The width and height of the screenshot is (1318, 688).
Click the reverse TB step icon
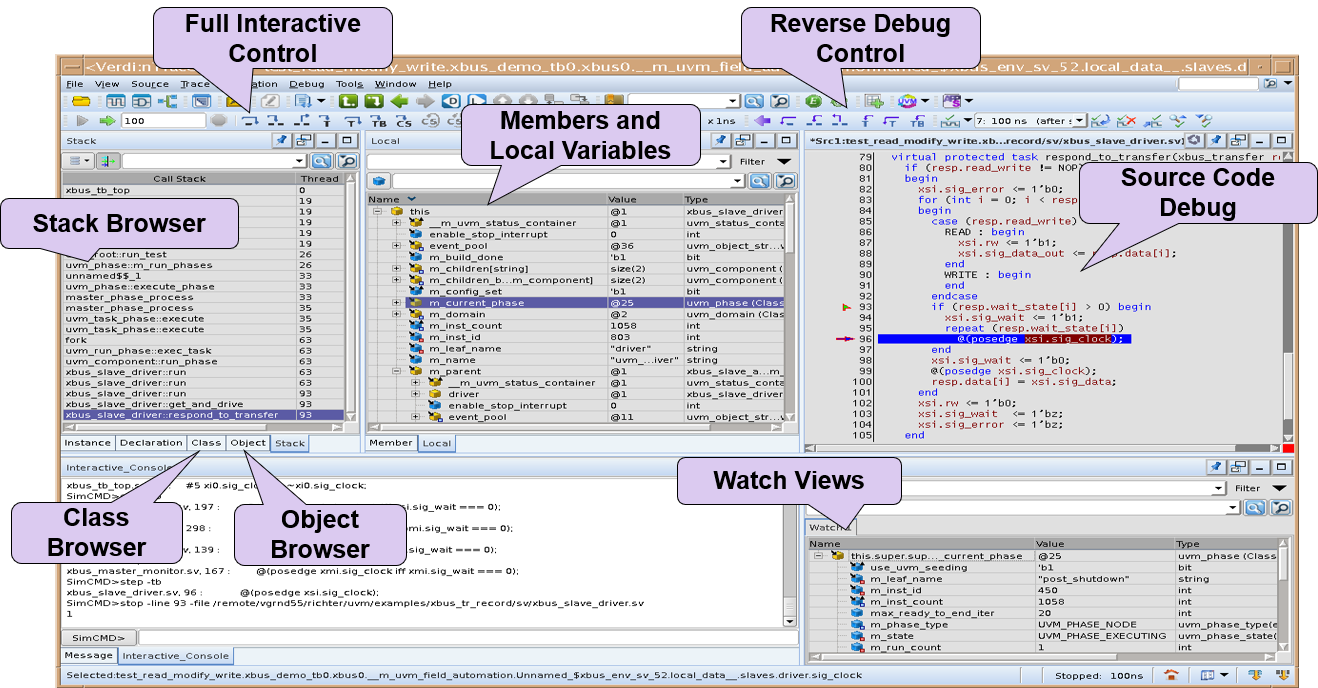(918, 121)
